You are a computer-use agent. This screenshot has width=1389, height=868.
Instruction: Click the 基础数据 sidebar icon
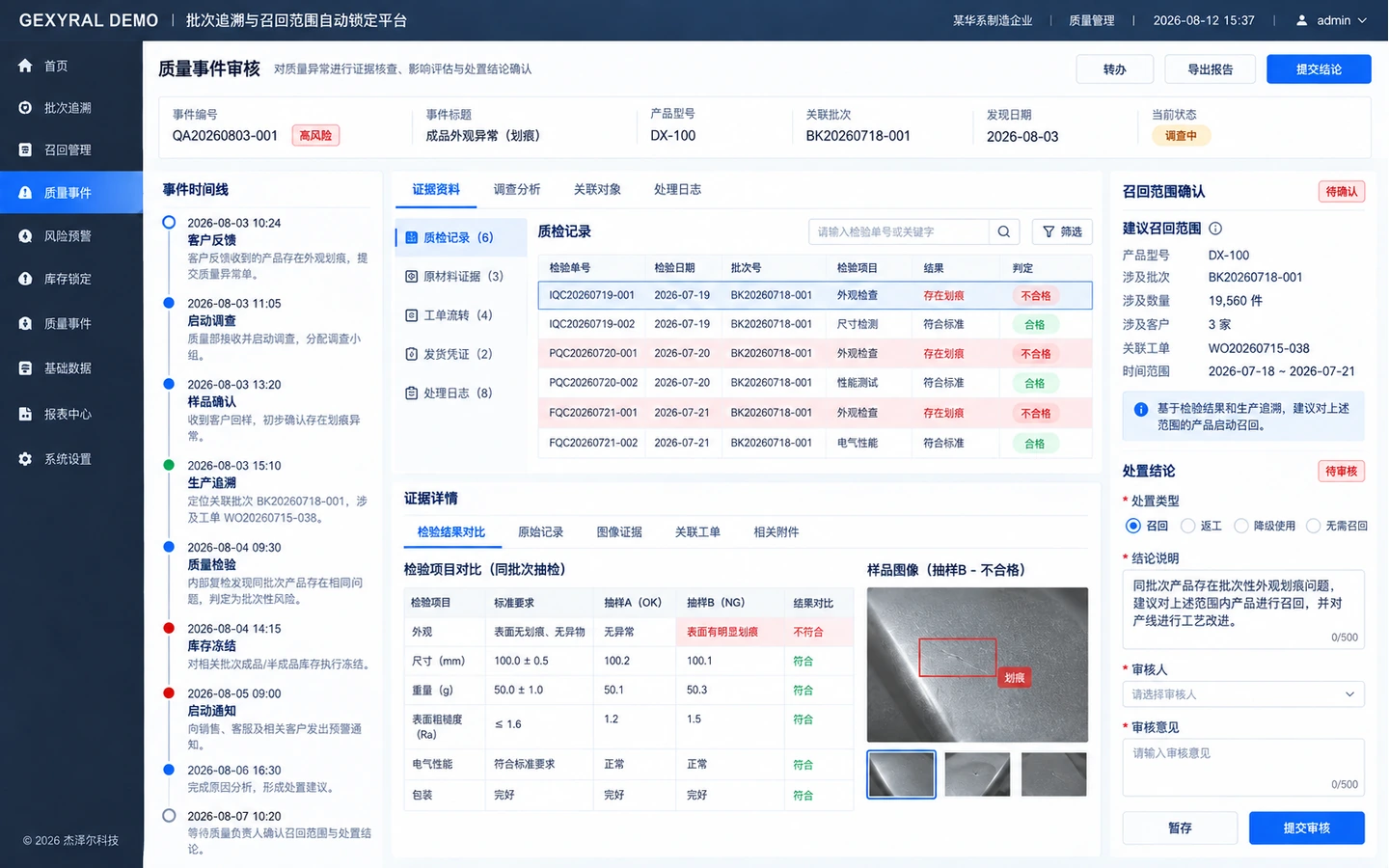25,367
